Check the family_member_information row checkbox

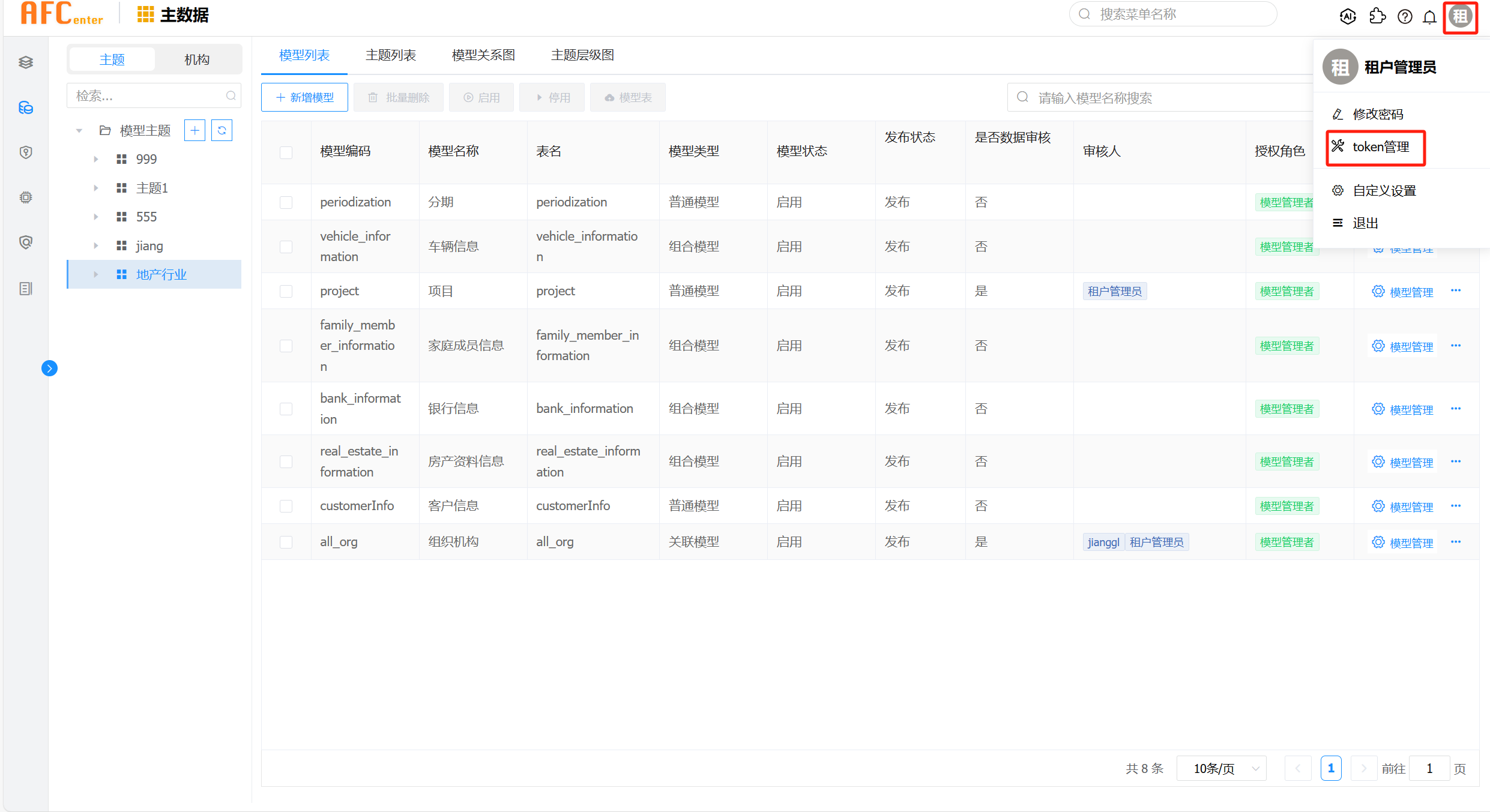tap(286, 346)
